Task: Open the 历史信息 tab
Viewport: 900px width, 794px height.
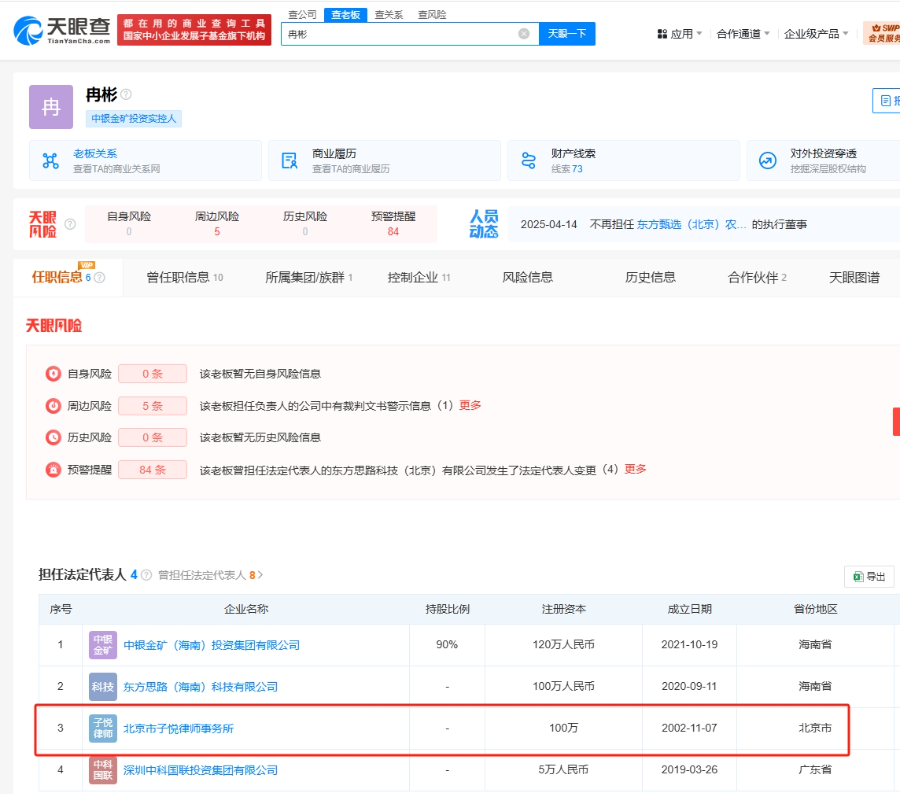Action: tap(650, 278)
